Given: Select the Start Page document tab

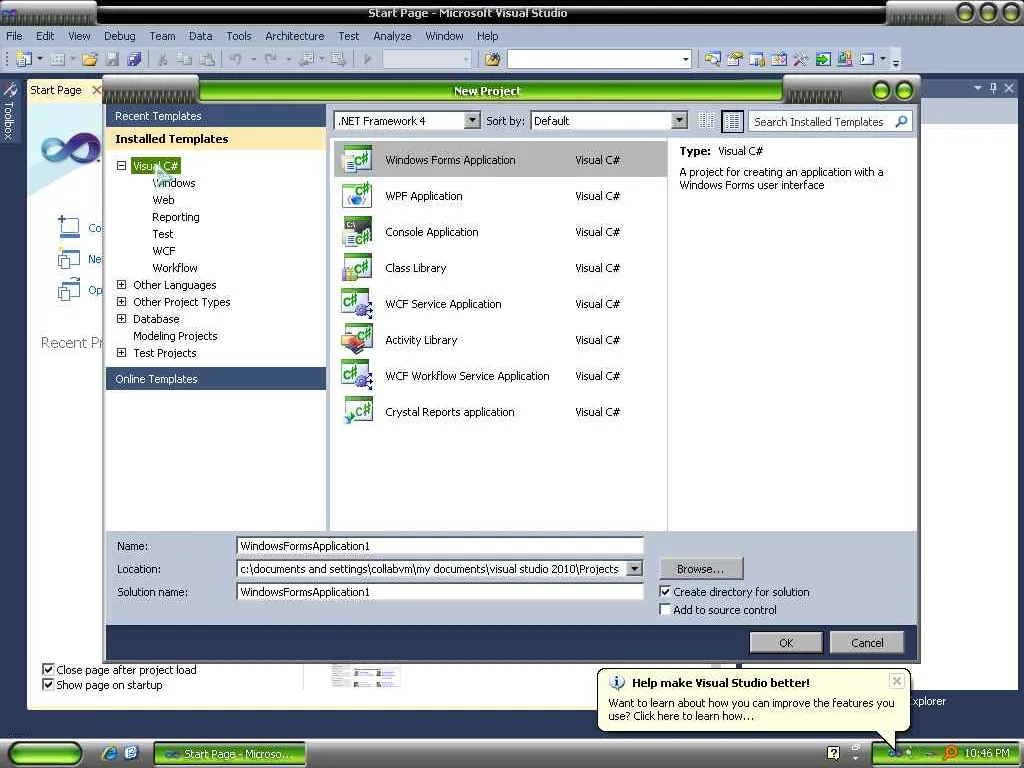Looking at the screenshot, I should pos(56,90).
